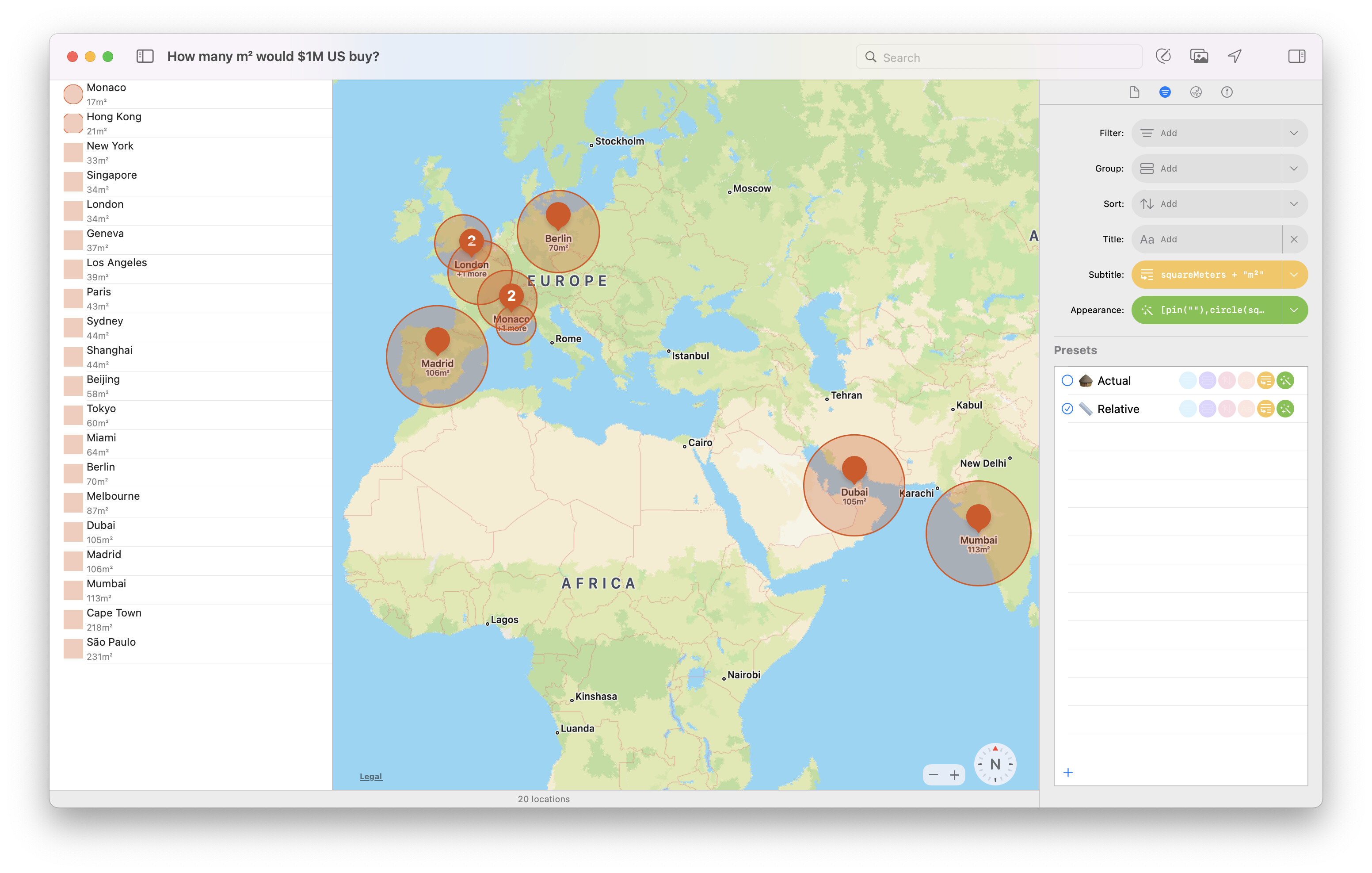
Task: Click the compass N control
Action: pos(995,764)
